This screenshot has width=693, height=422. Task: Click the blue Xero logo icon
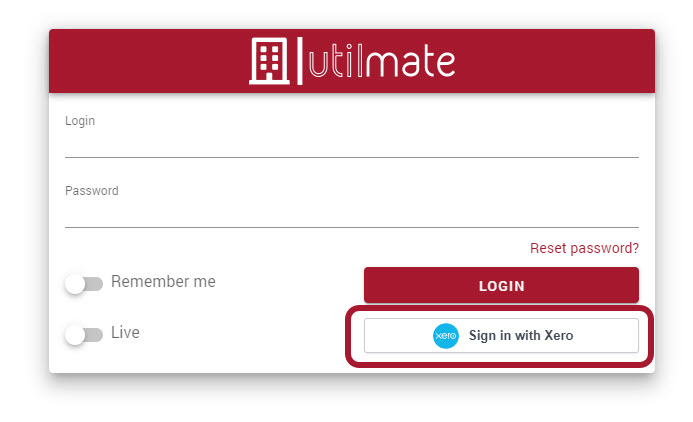[x=445, y=336]
